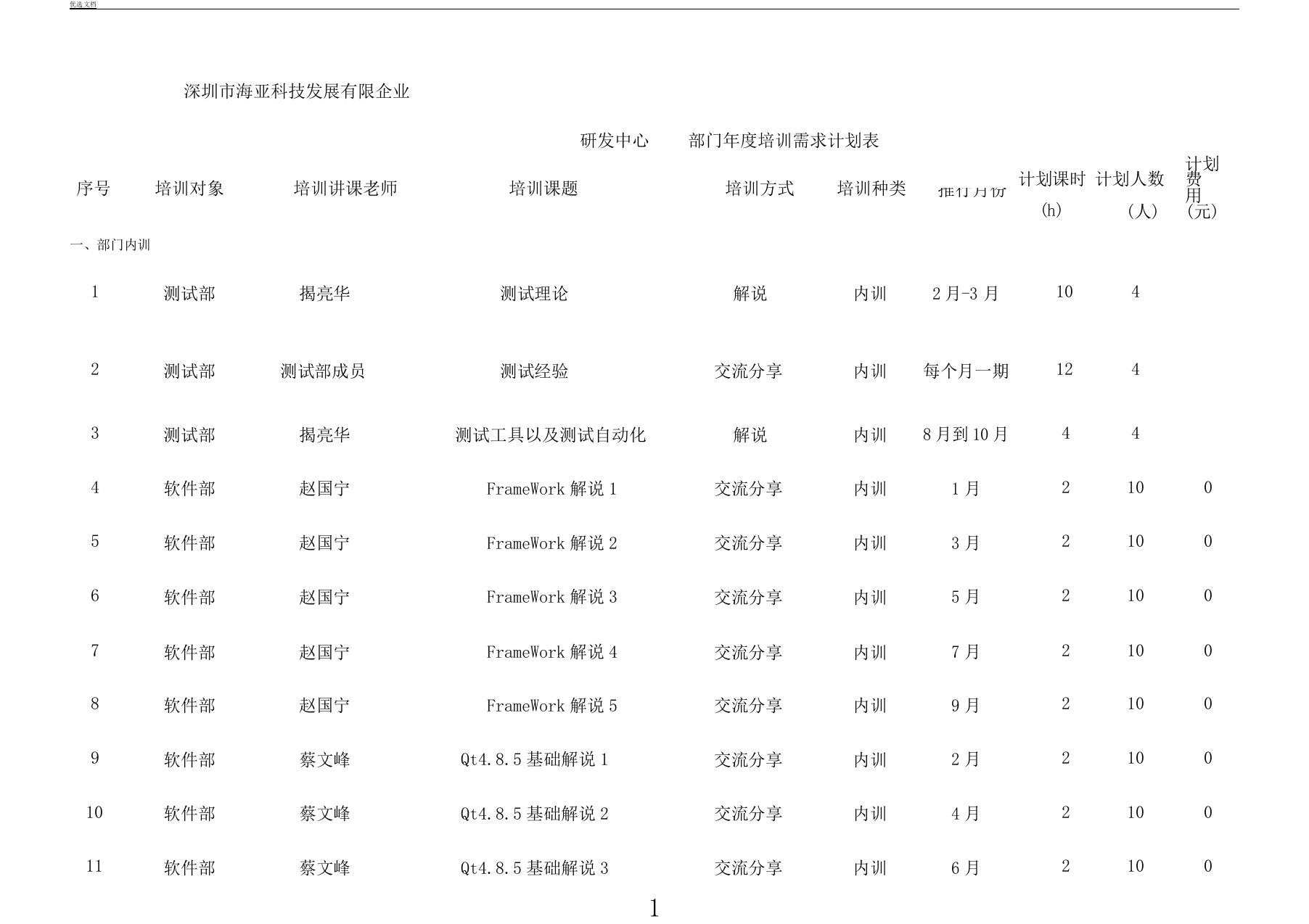Select 交流分享 cell in row 2
Screen dimensions: 1309x924
point(749,371)
